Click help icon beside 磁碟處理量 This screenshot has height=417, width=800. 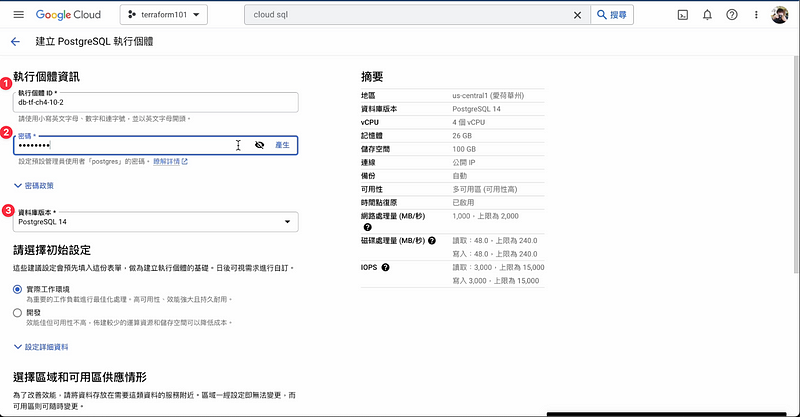pos(432,240)
